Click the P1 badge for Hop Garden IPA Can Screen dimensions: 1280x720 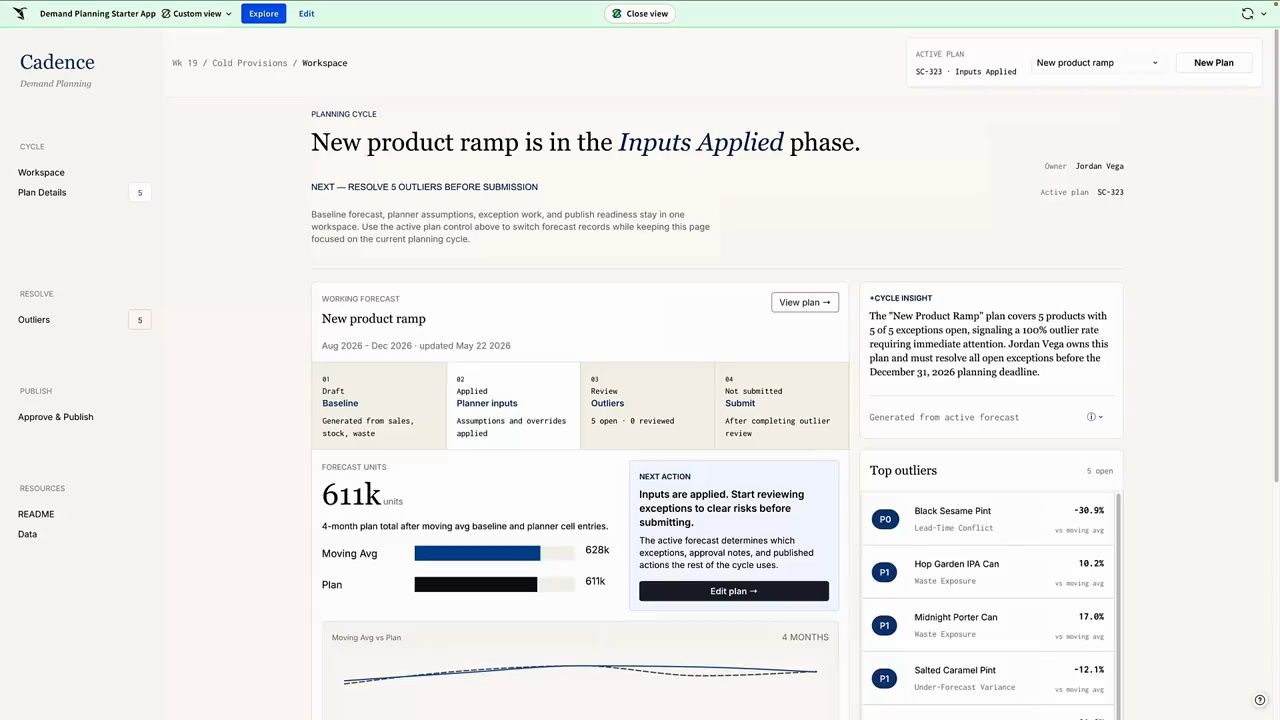[885, 572]
